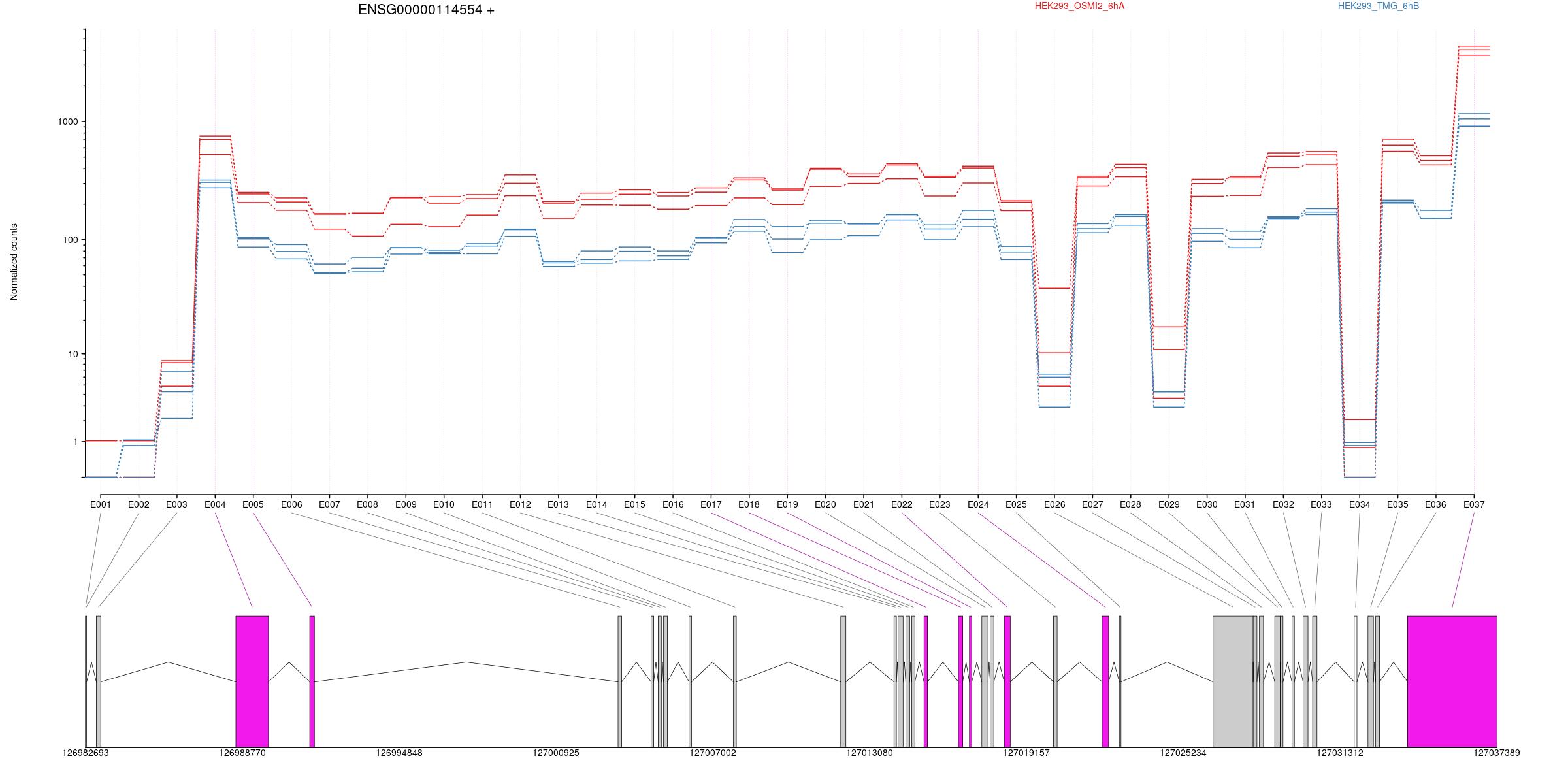Click the 1000 y-axis tick label
This screenshot has height=784, width=1568.
(68, 122)
